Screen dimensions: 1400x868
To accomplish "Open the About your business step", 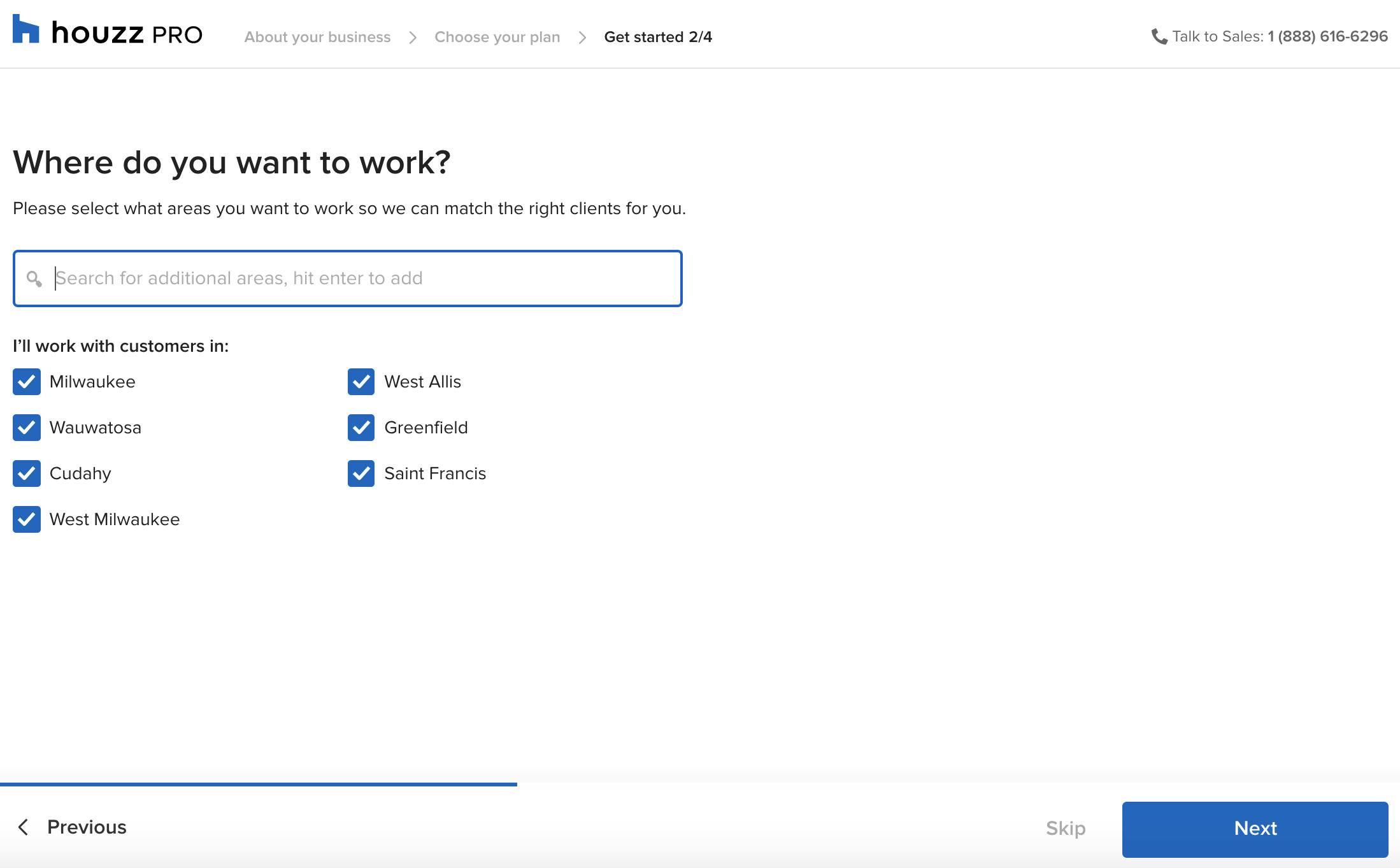I will [x=317, y=36].
